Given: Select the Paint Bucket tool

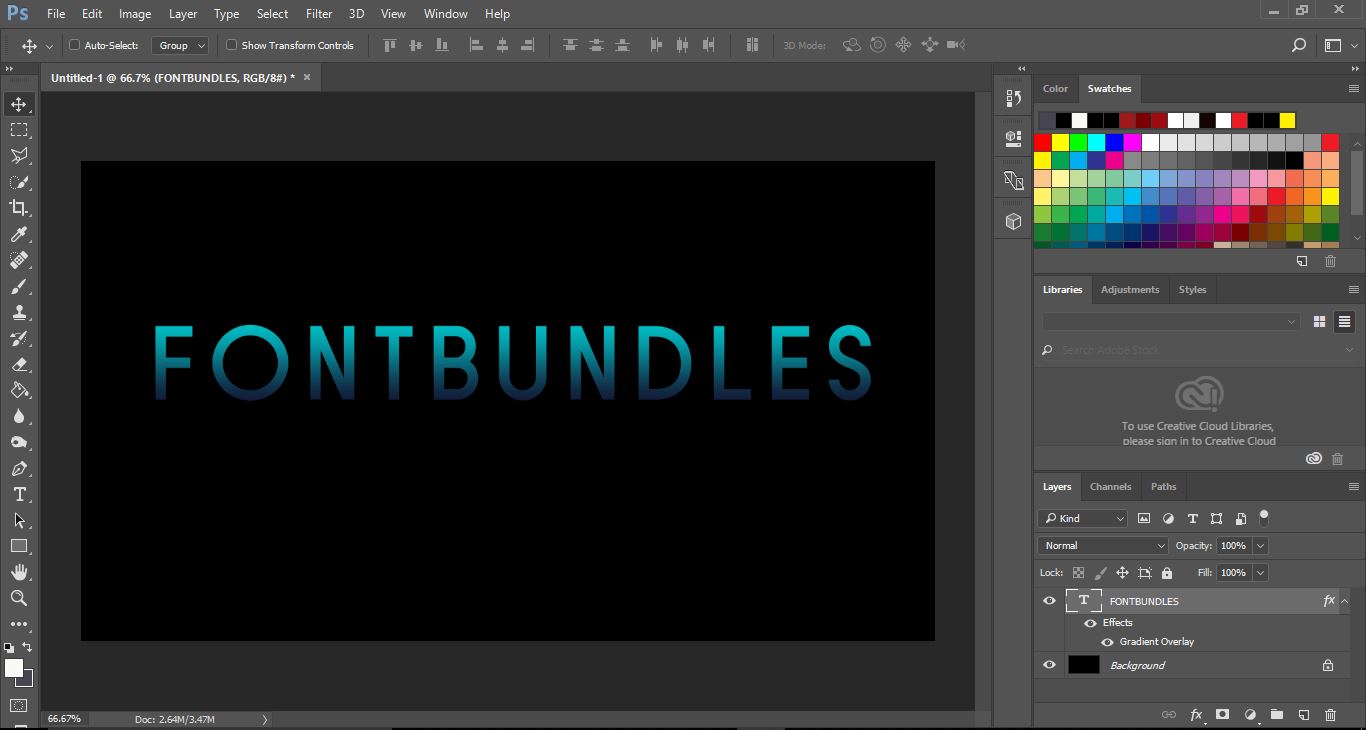Looking at the screenshot, I should point(19,390).
